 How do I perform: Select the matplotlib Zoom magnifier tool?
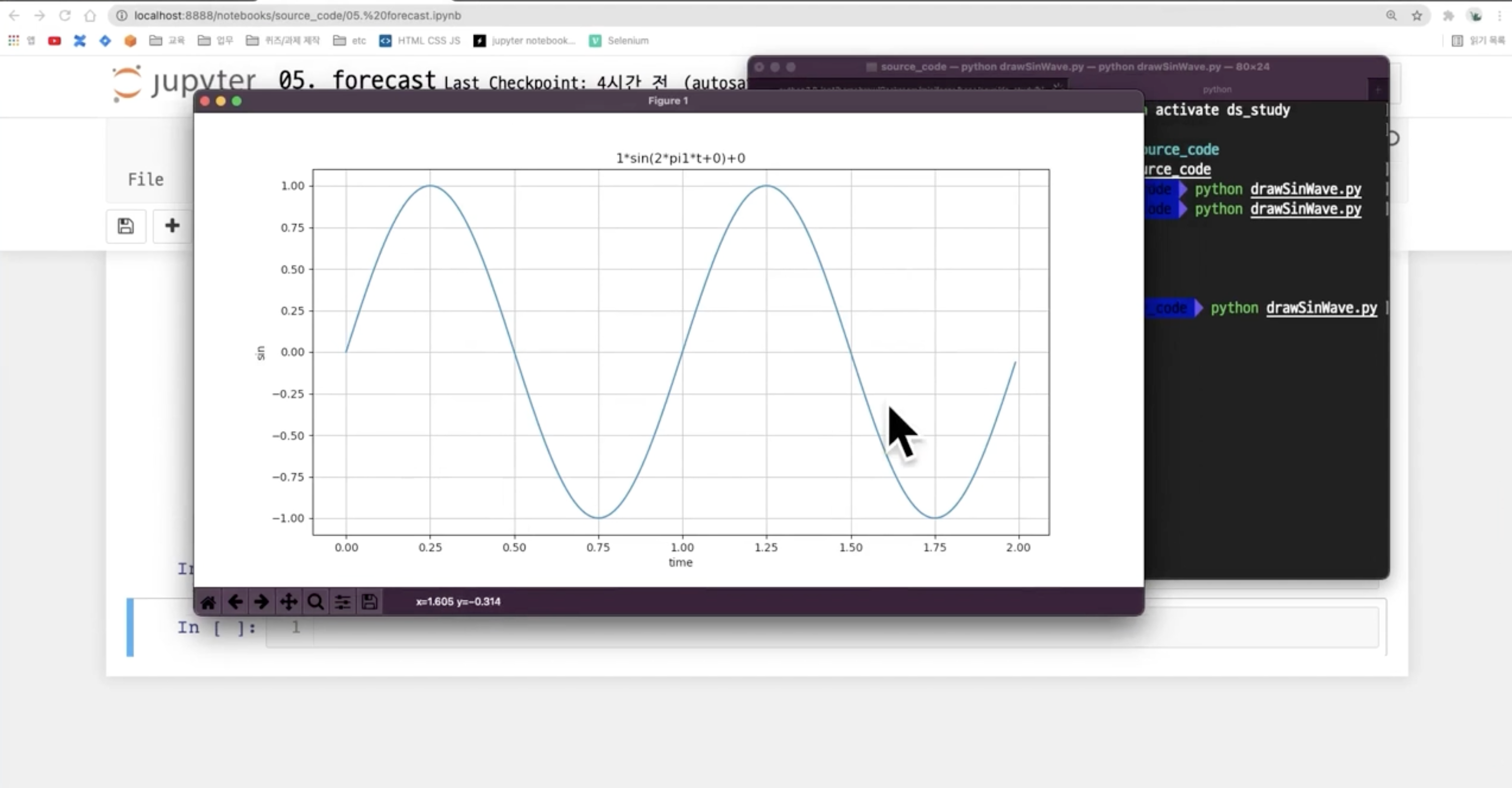[x=315, y=602]
